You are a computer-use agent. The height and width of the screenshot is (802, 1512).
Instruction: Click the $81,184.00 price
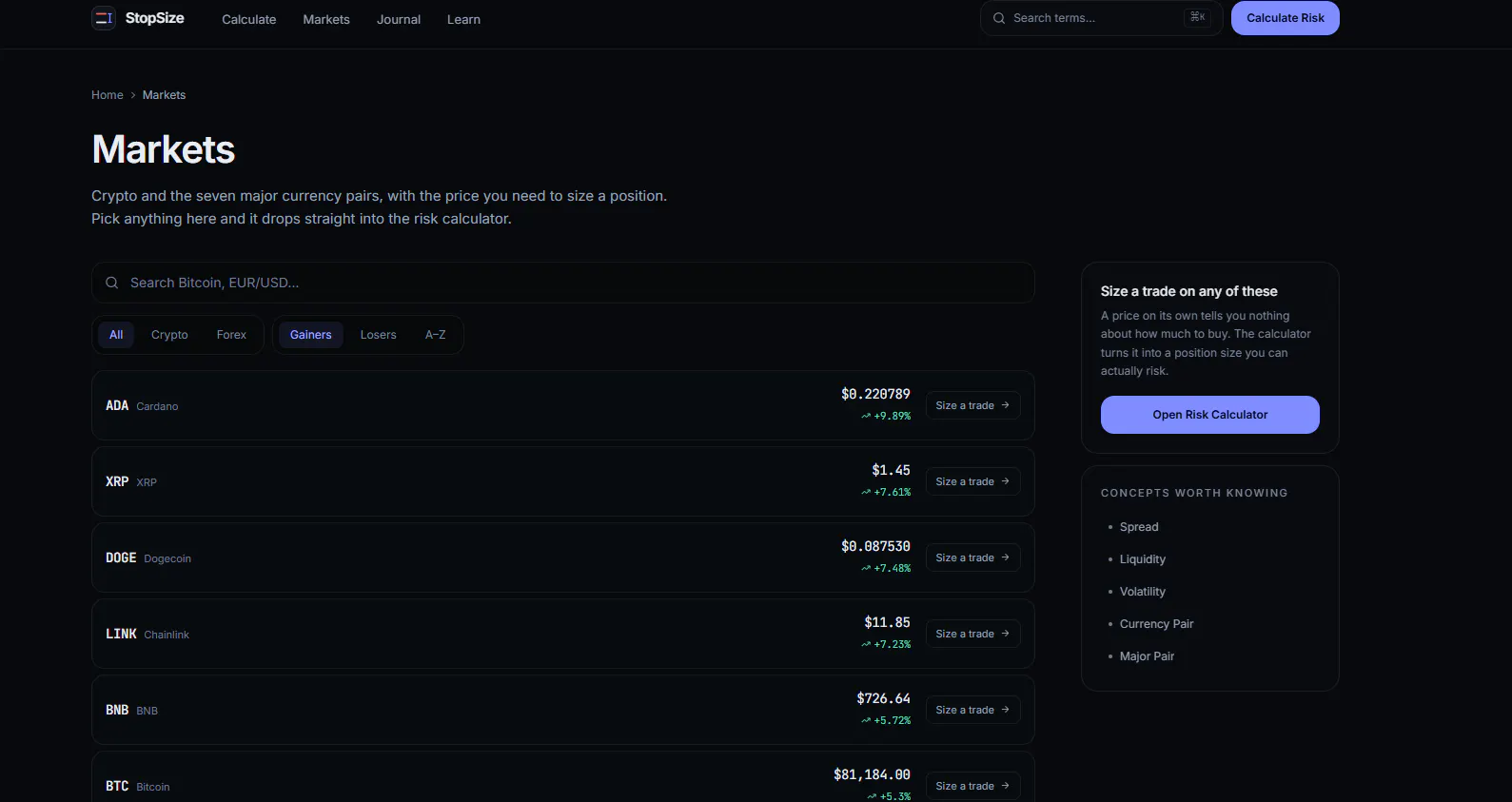tap(872, 774)
